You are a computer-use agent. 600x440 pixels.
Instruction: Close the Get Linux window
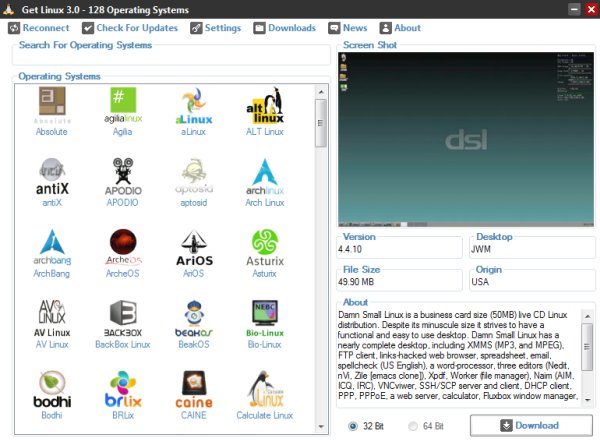(592, 9)
